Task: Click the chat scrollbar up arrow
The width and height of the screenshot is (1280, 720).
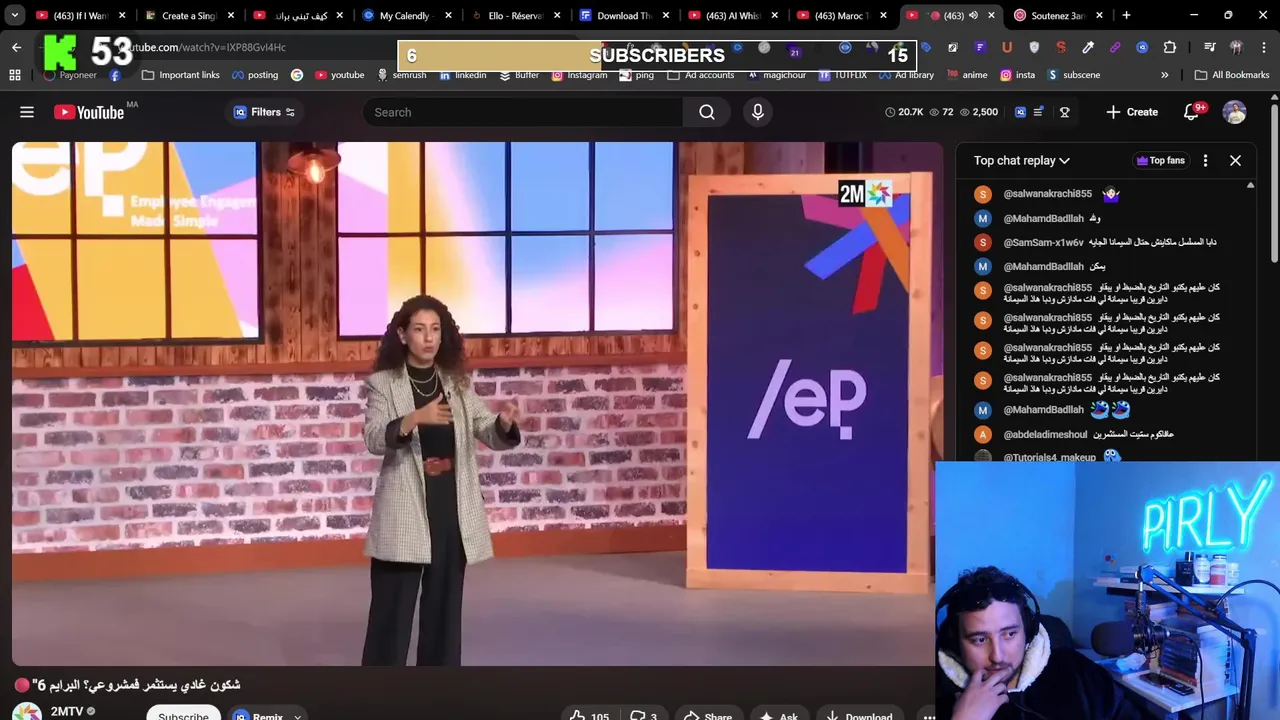Action: 1250,186
